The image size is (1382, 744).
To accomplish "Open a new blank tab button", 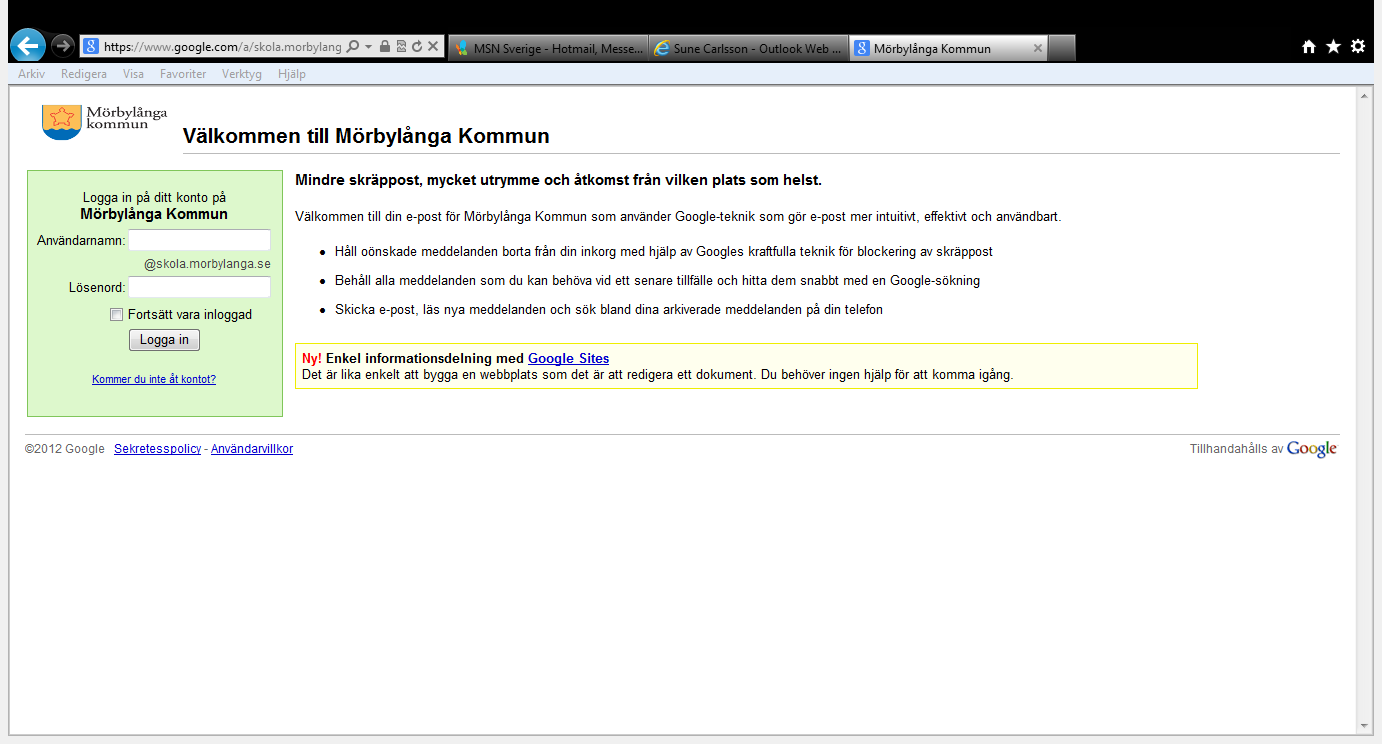I will click(x=1062, y=48).
